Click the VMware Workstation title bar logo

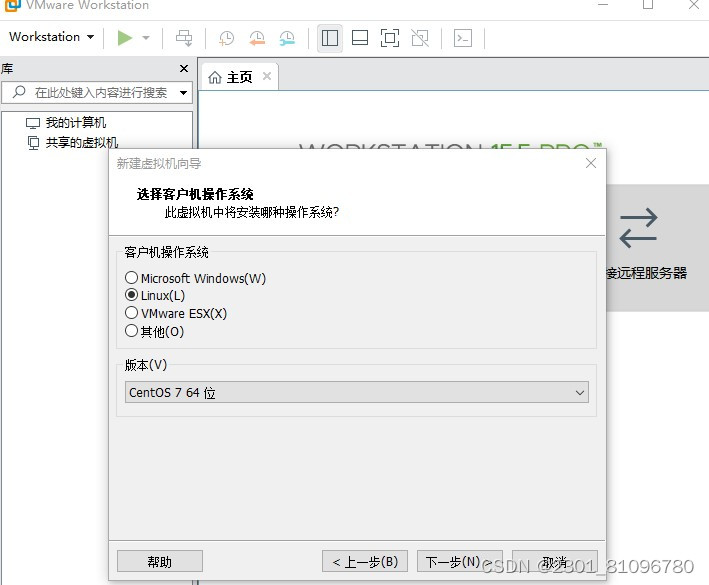tap(12, 5)
